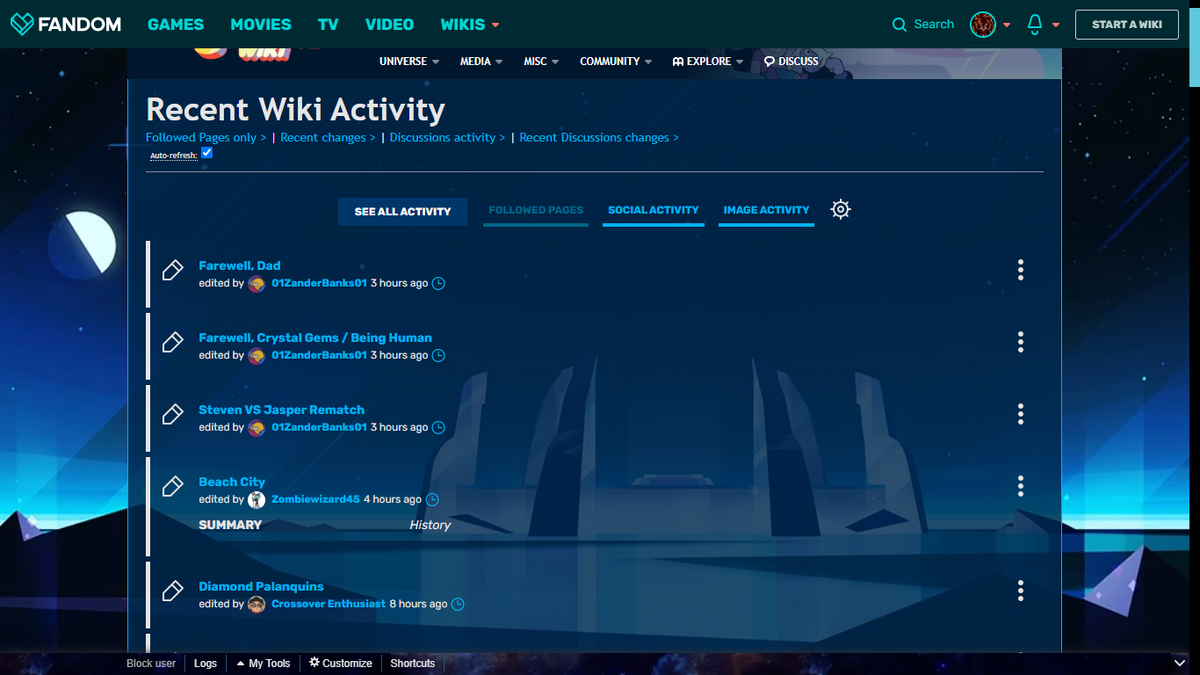
Task: Open the Search icon in the top bar
Action: pos(899,23)
